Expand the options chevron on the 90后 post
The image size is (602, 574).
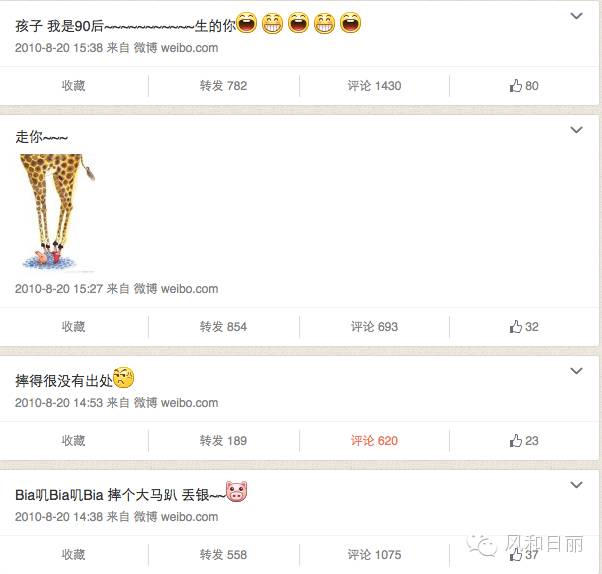pos(576,16)
